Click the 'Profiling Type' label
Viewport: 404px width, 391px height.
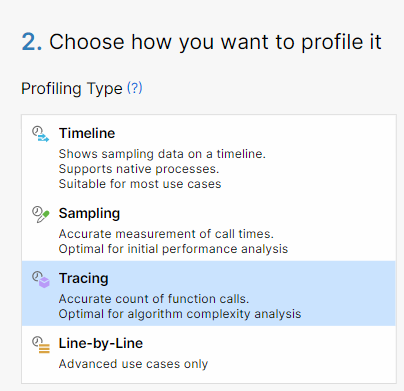72,89
